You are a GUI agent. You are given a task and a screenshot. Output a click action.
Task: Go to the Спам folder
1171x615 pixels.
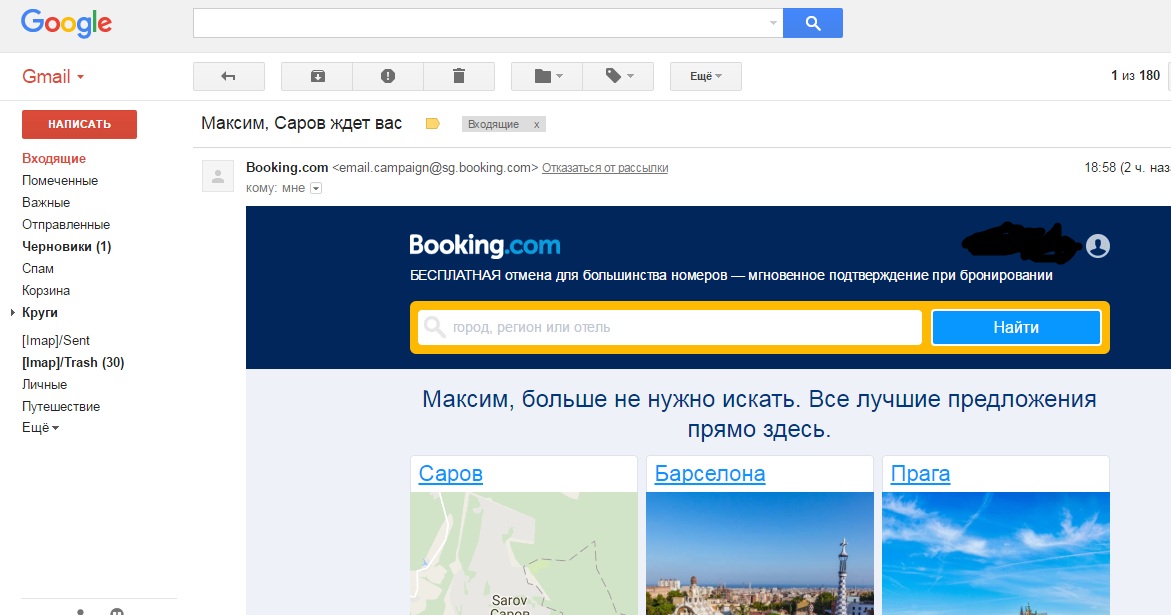[x=38, y=269]
